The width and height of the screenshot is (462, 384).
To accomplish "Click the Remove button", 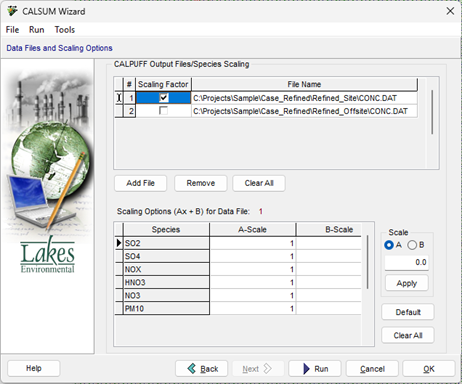I will coord(201,183).
